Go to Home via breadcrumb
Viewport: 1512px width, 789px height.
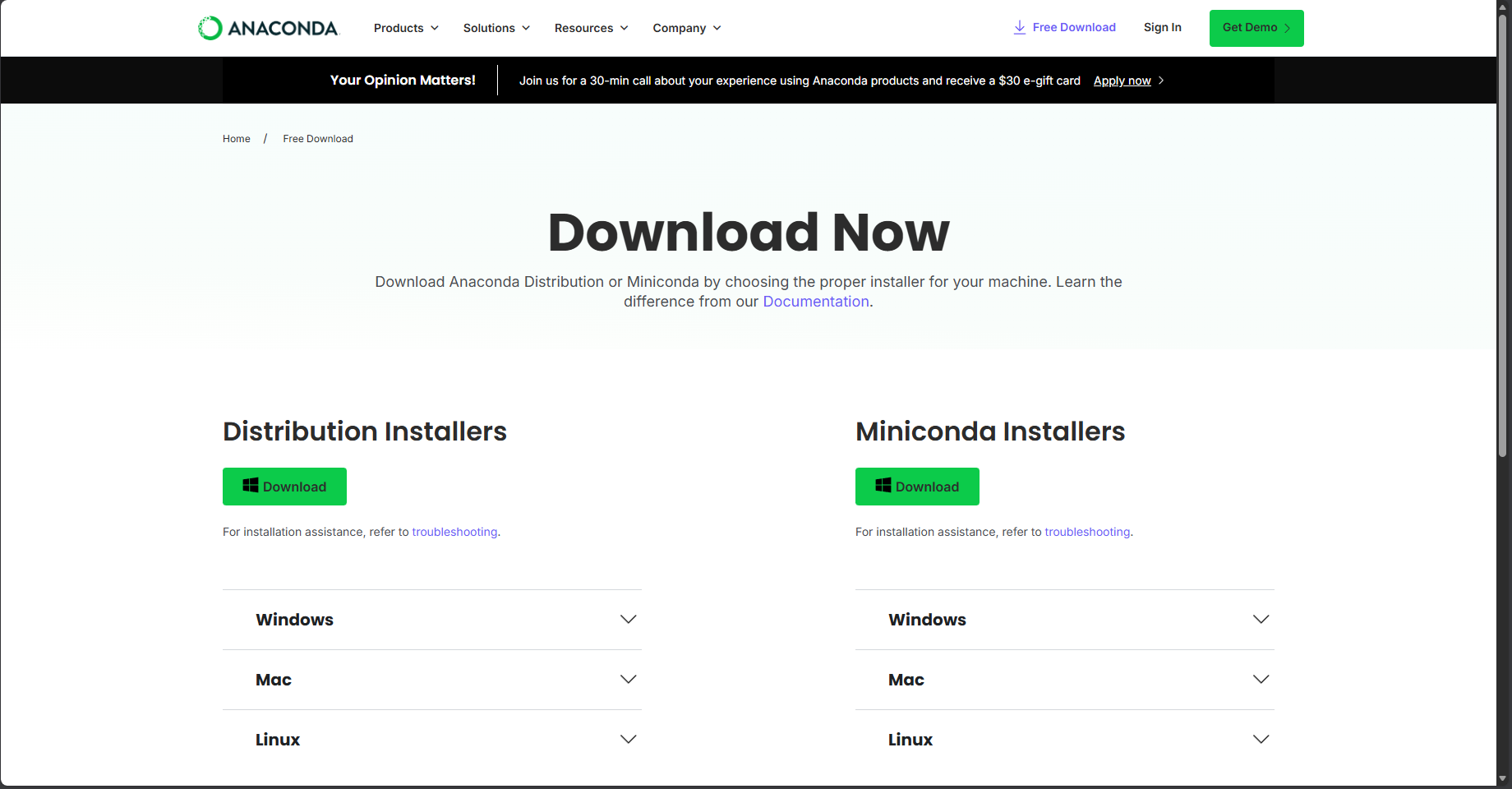pyautogui.click(x=236, y=139)
